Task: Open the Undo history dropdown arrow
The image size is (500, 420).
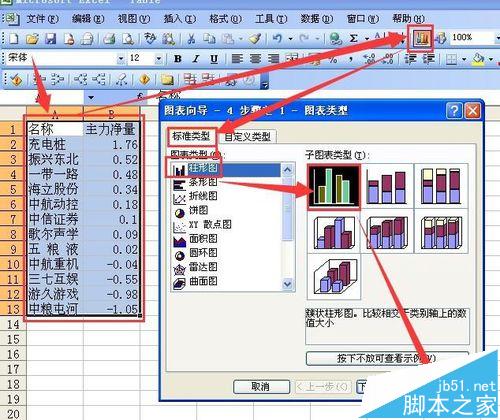Action: pos(290,39)
